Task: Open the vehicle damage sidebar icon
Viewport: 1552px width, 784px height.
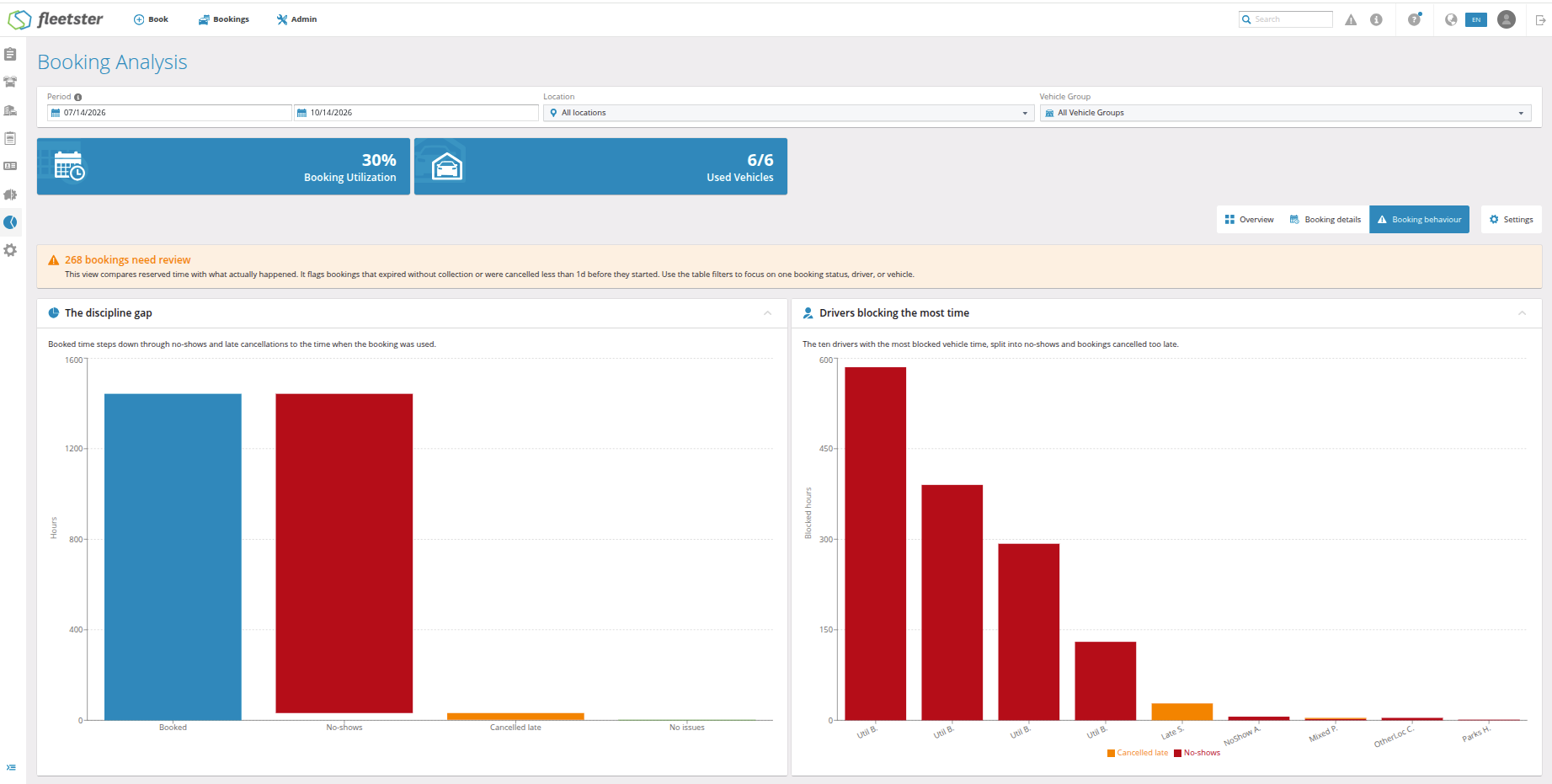Action: pyautogui.click(x=10, y=195)
